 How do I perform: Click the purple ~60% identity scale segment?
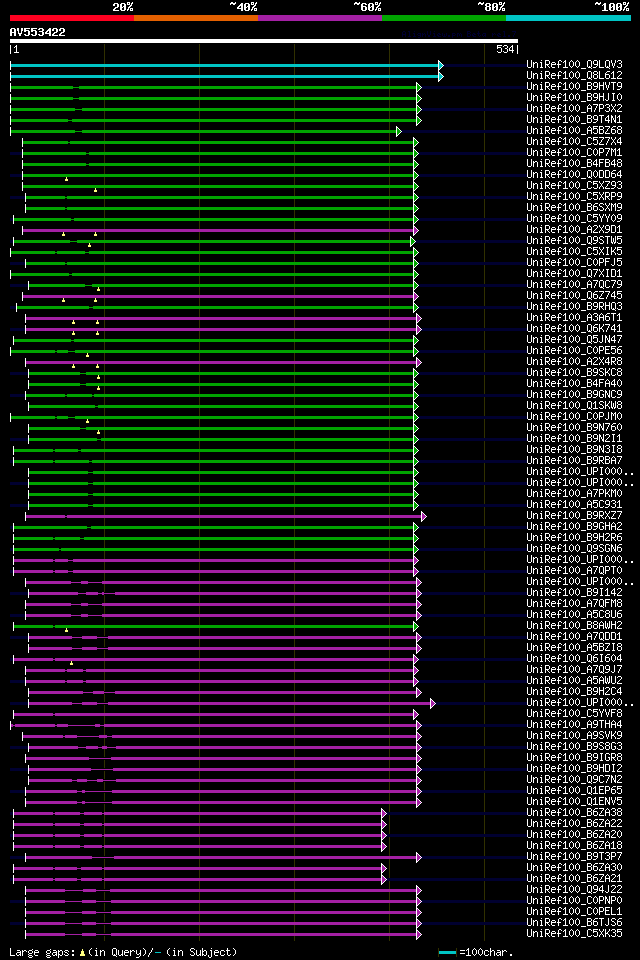coord(320,18)
